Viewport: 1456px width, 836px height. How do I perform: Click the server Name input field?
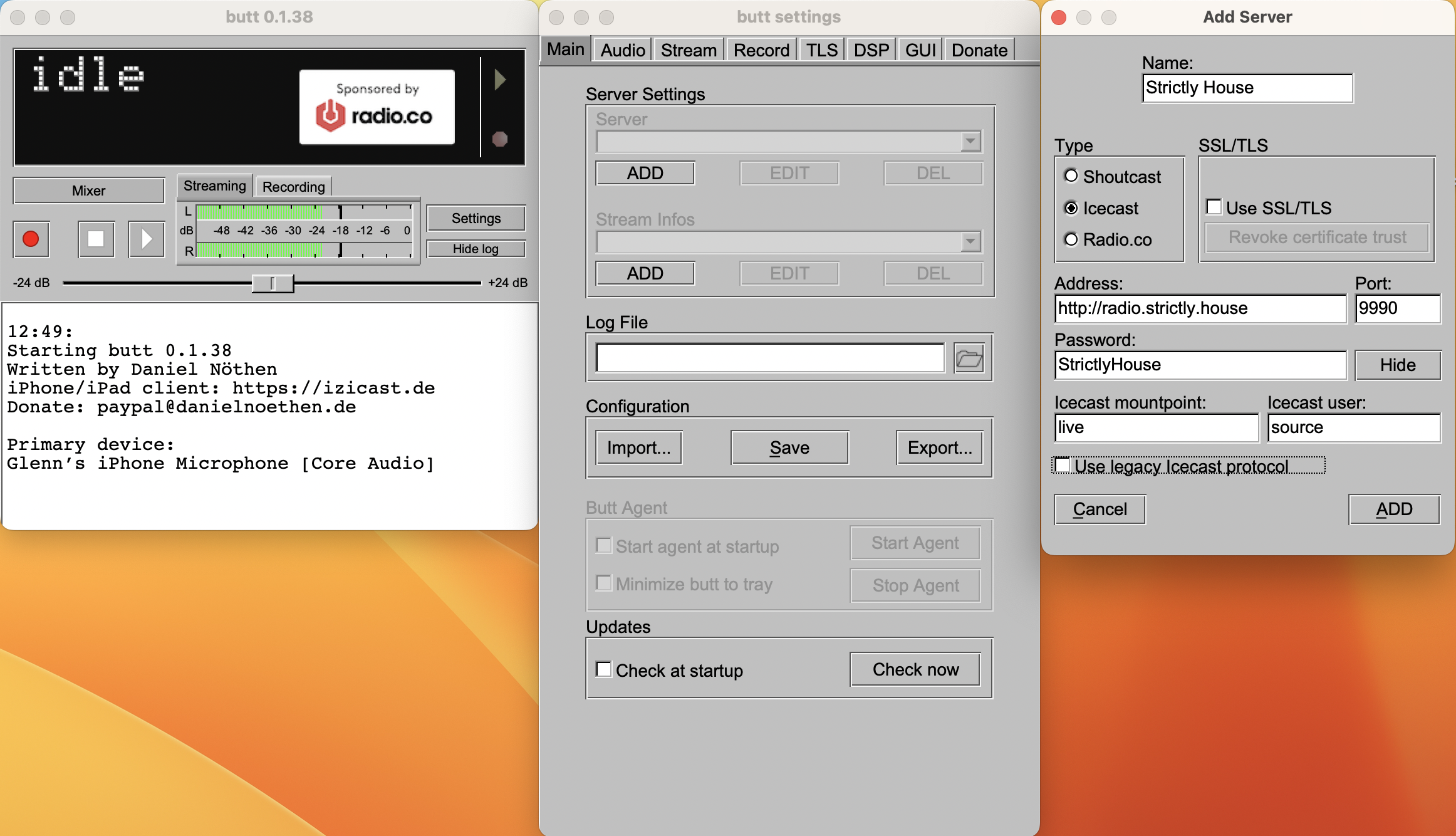1247,88
